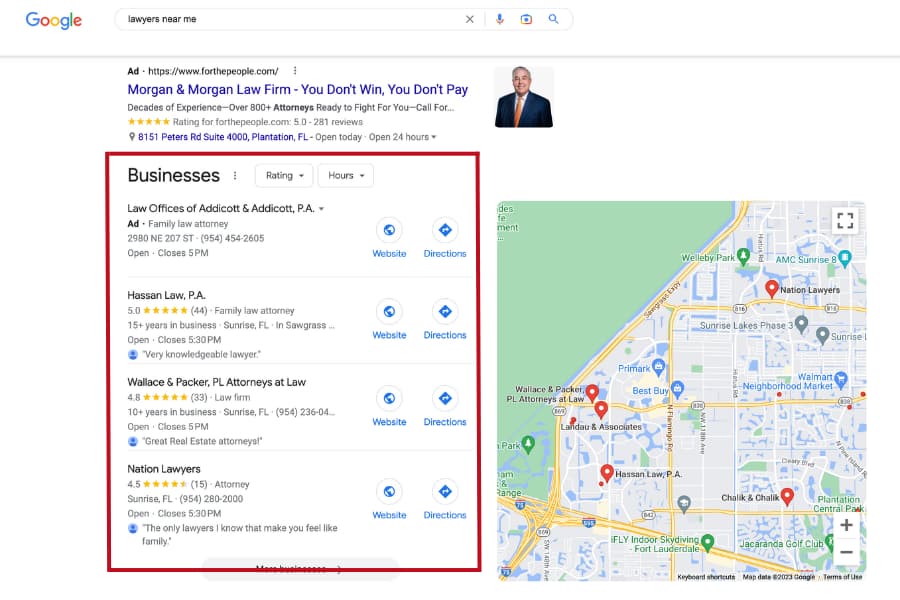
Task: Get Directions to Wallace & Packer
Action: click(x=445, y=398)
